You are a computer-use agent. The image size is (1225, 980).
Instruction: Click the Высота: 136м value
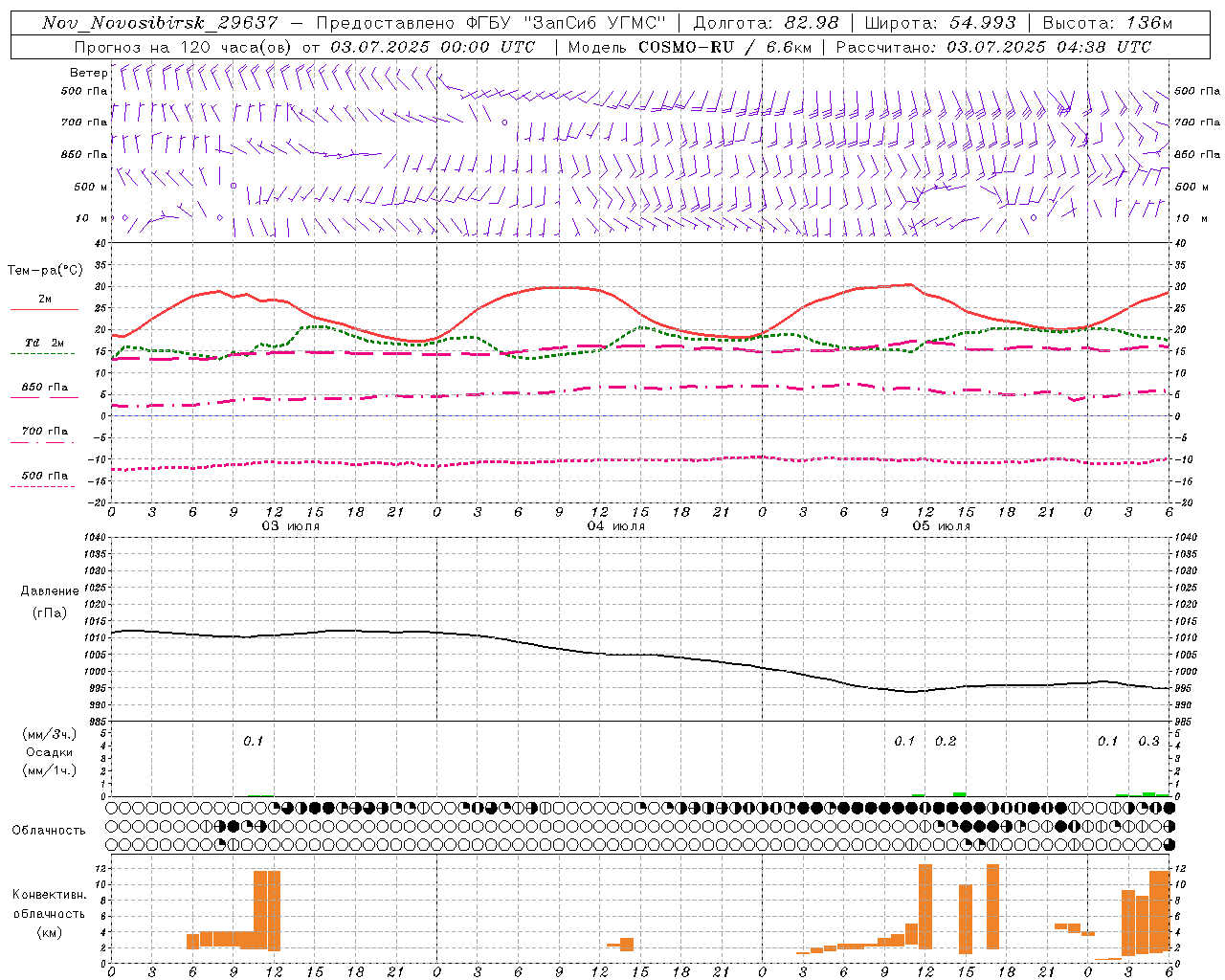[x=1107, y=23]
